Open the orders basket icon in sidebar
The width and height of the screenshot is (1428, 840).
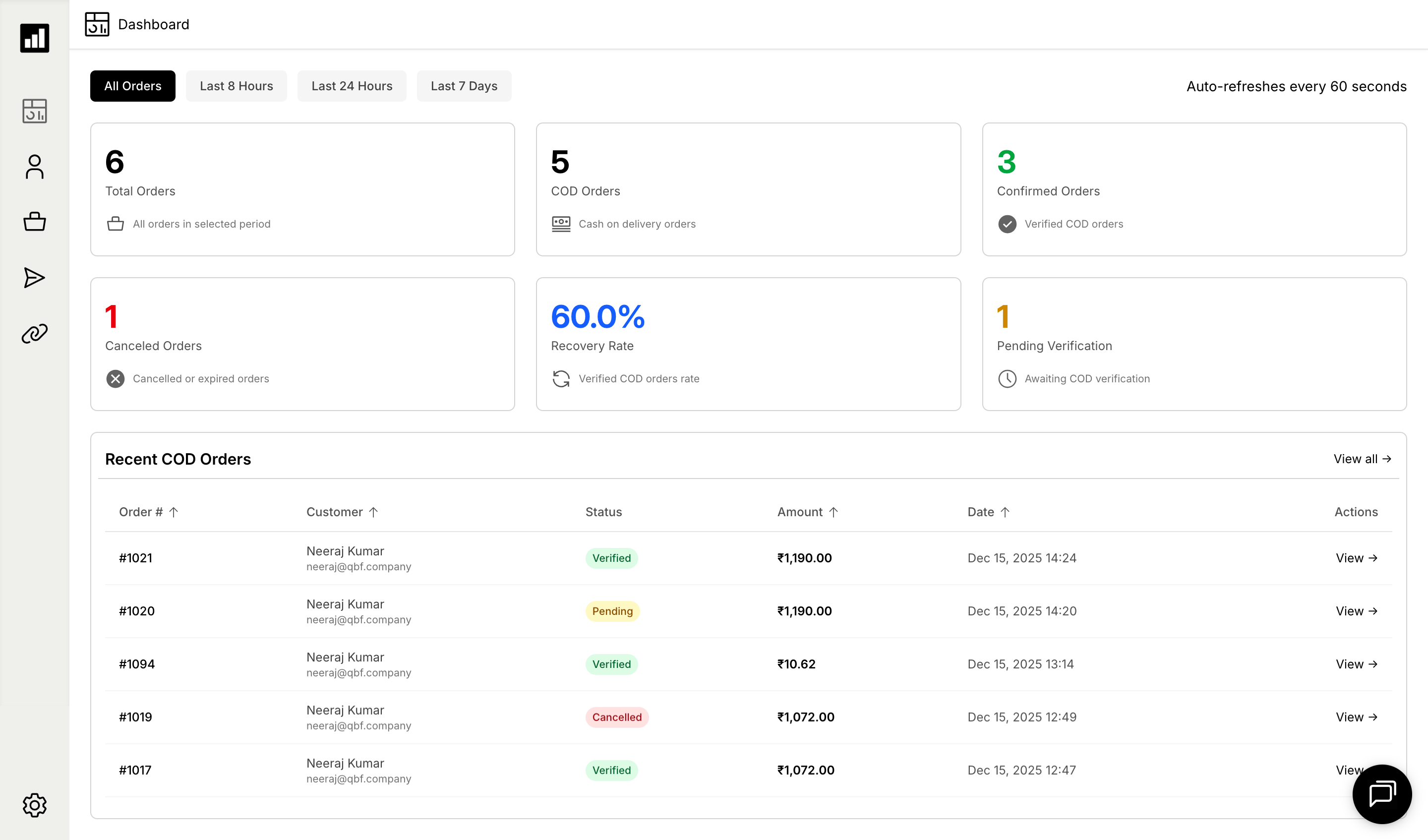tap(35, 222)
